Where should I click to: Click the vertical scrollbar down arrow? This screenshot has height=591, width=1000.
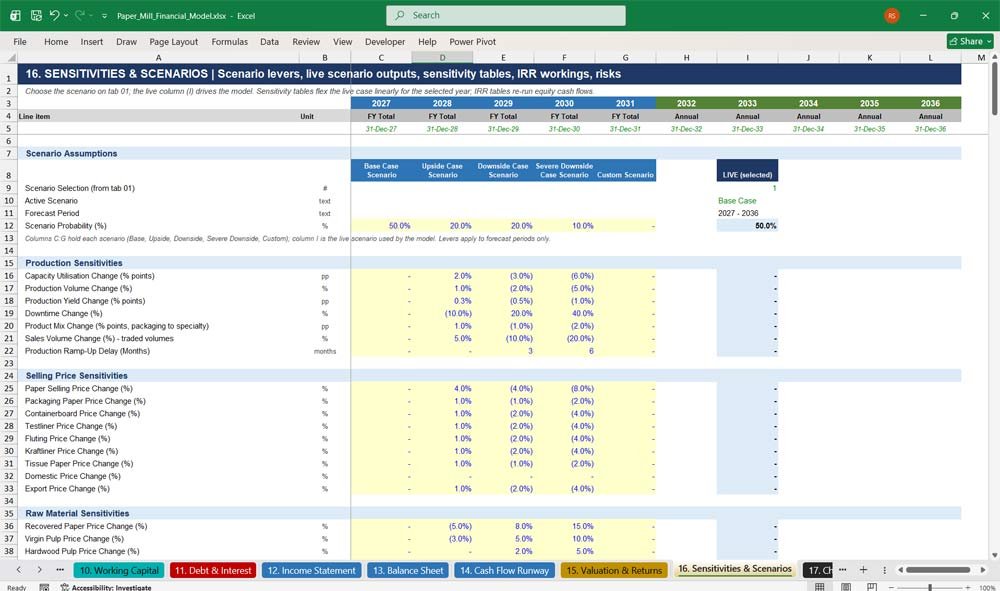[x=994, y=555]
